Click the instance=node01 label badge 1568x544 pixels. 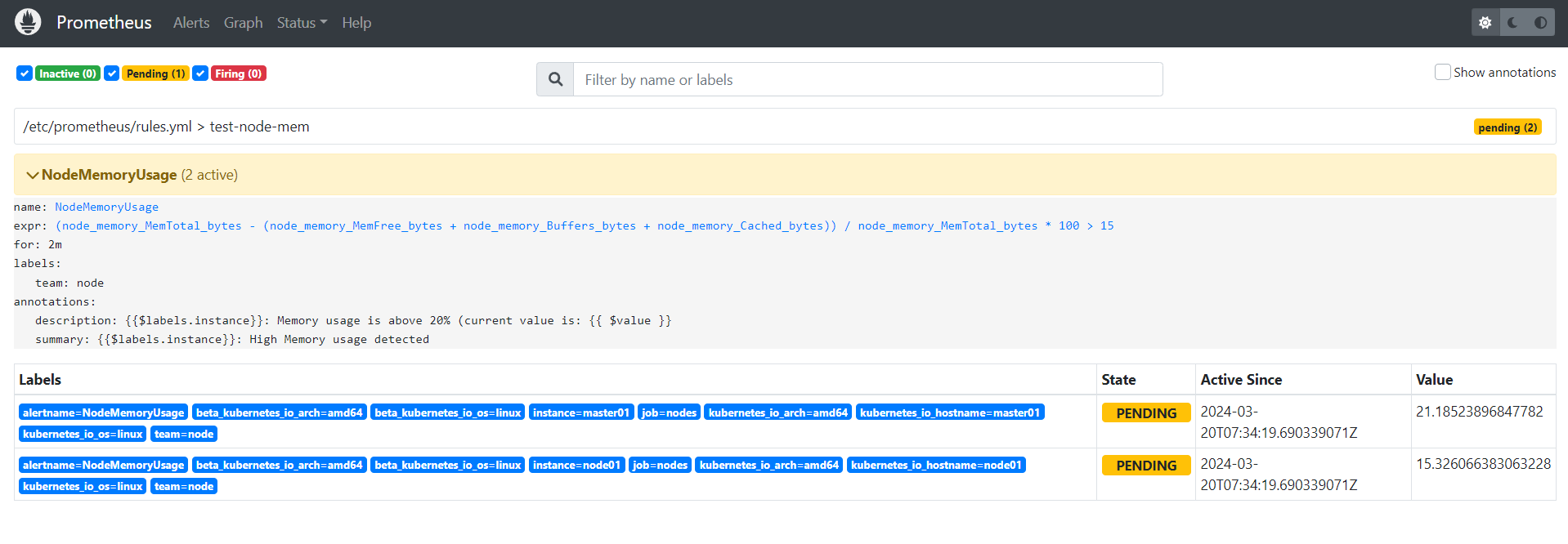pos(577,465)
